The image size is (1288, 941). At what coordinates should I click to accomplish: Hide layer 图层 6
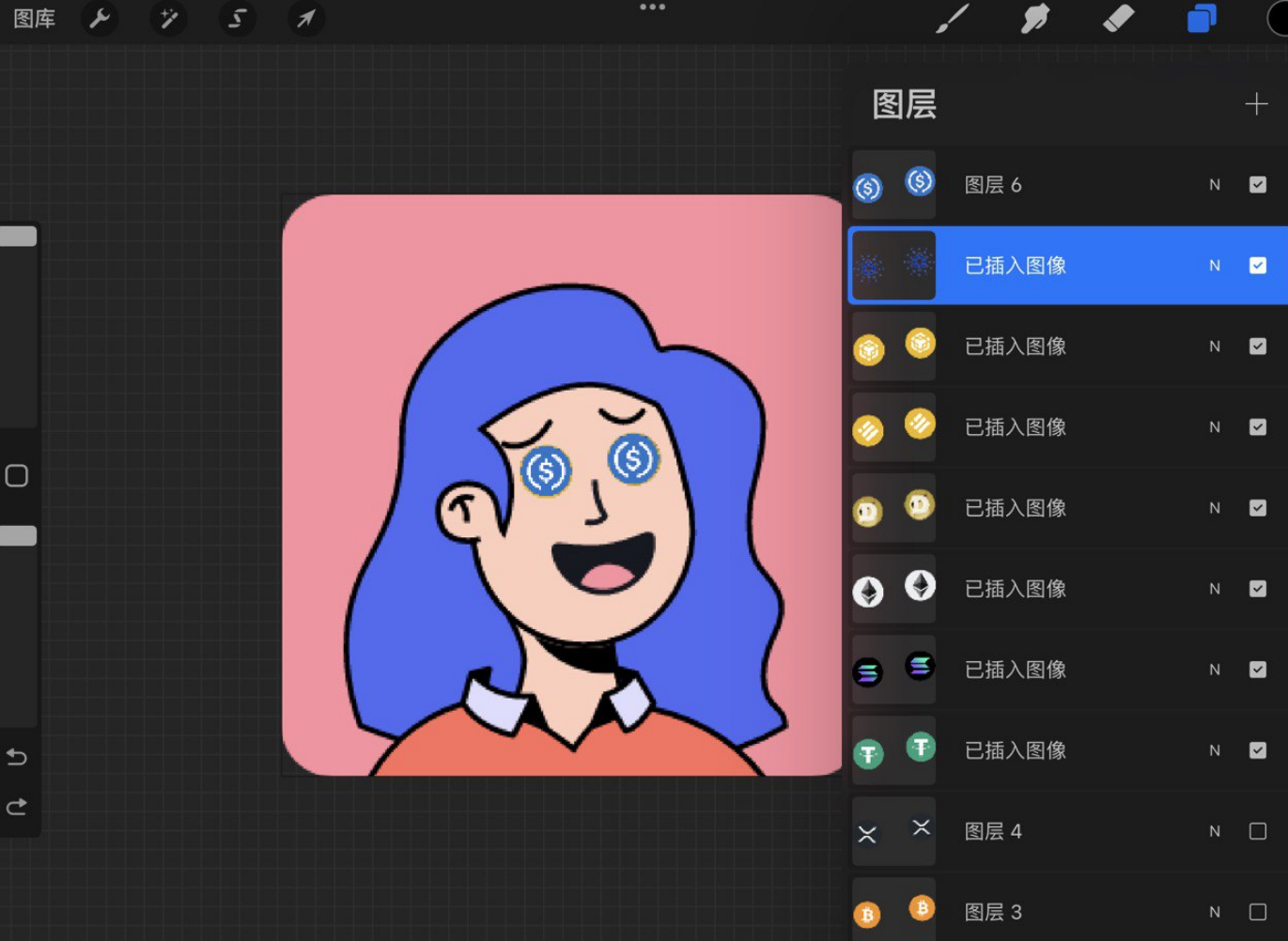[1258, 185]
